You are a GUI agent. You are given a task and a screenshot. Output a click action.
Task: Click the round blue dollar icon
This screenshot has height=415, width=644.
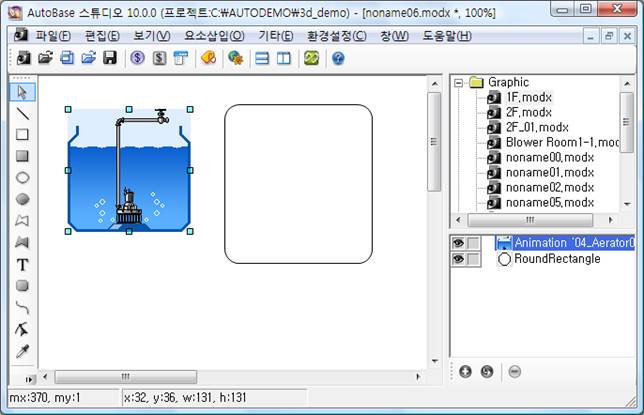[x=138, y=58]
